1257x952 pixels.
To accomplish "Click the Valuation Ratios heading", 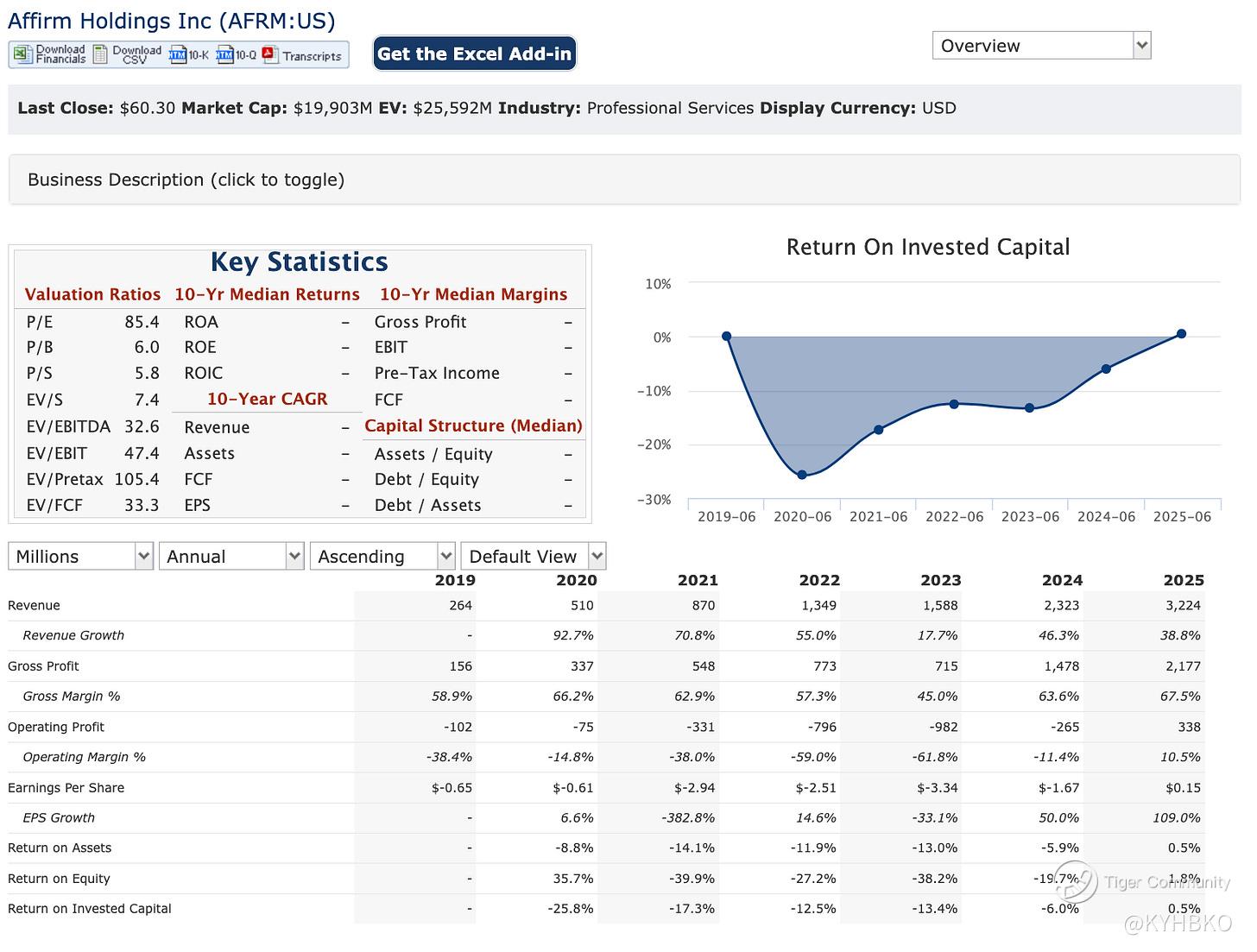I will (92, 294).
